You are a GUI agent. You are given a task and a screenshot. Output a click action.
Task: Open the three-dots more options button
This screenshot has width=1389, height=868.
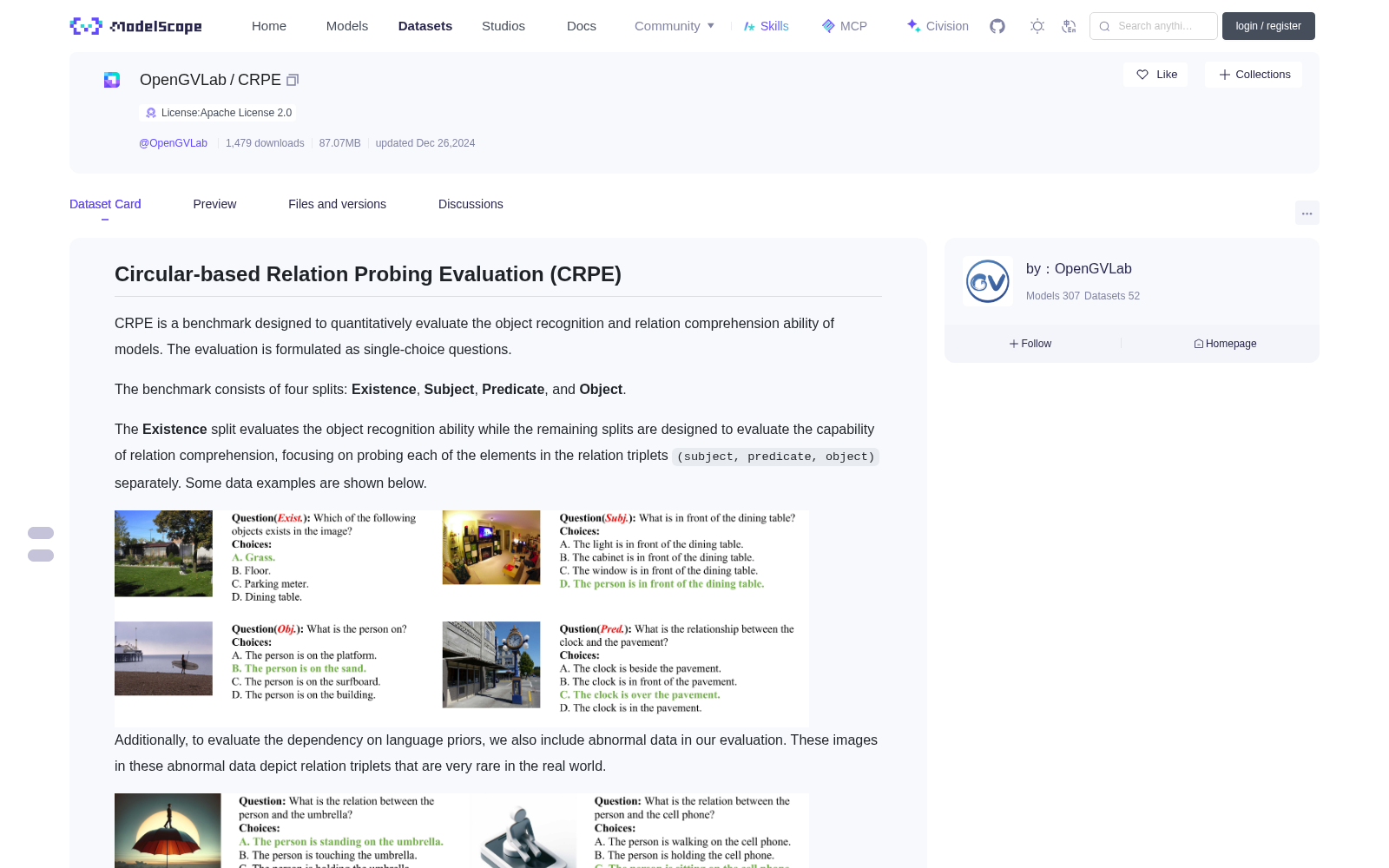1307,213
